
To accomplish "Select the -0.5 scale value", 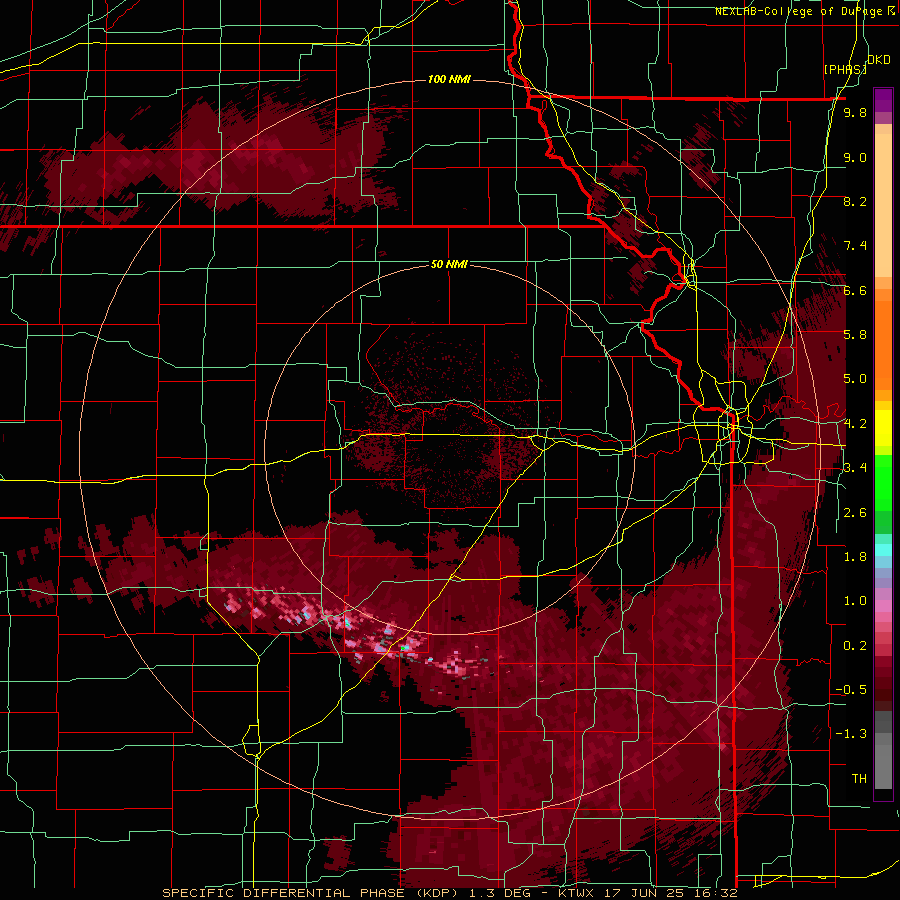I will tap(851, 690).
